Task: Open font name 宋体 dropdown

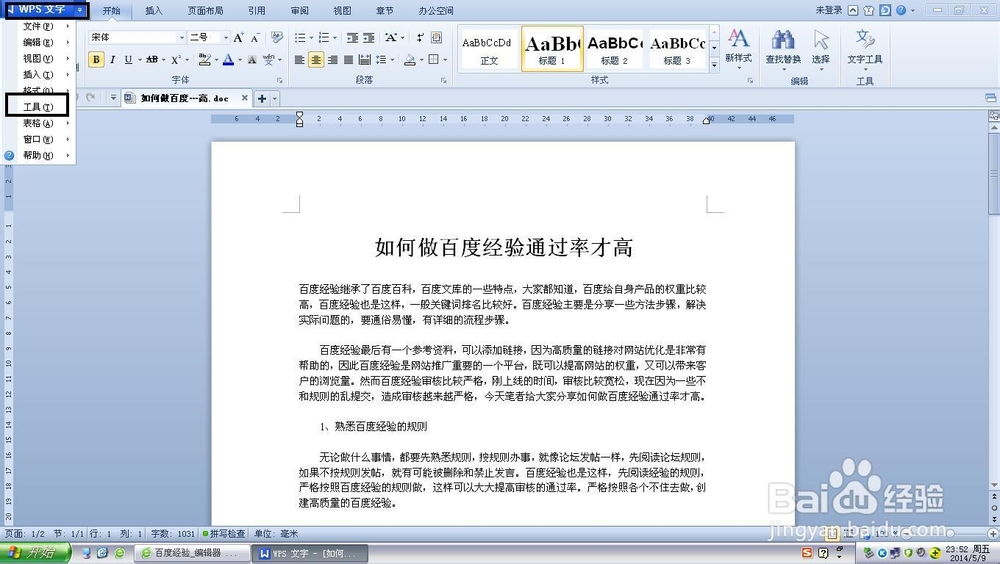Action: (182, 38)
